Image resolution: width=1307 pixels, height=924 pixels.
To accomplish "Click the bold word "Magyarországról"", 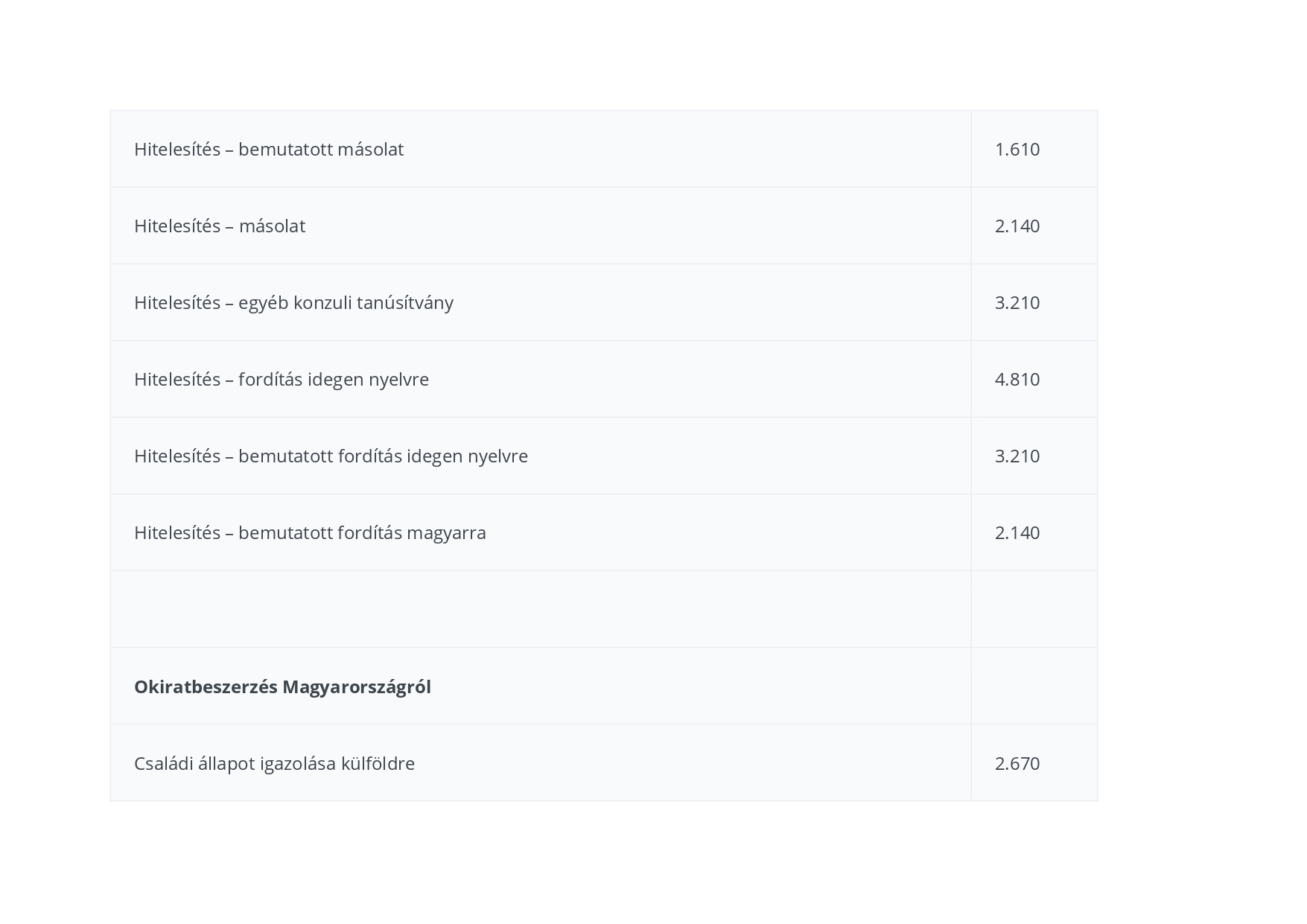I will tap(357, 686).
